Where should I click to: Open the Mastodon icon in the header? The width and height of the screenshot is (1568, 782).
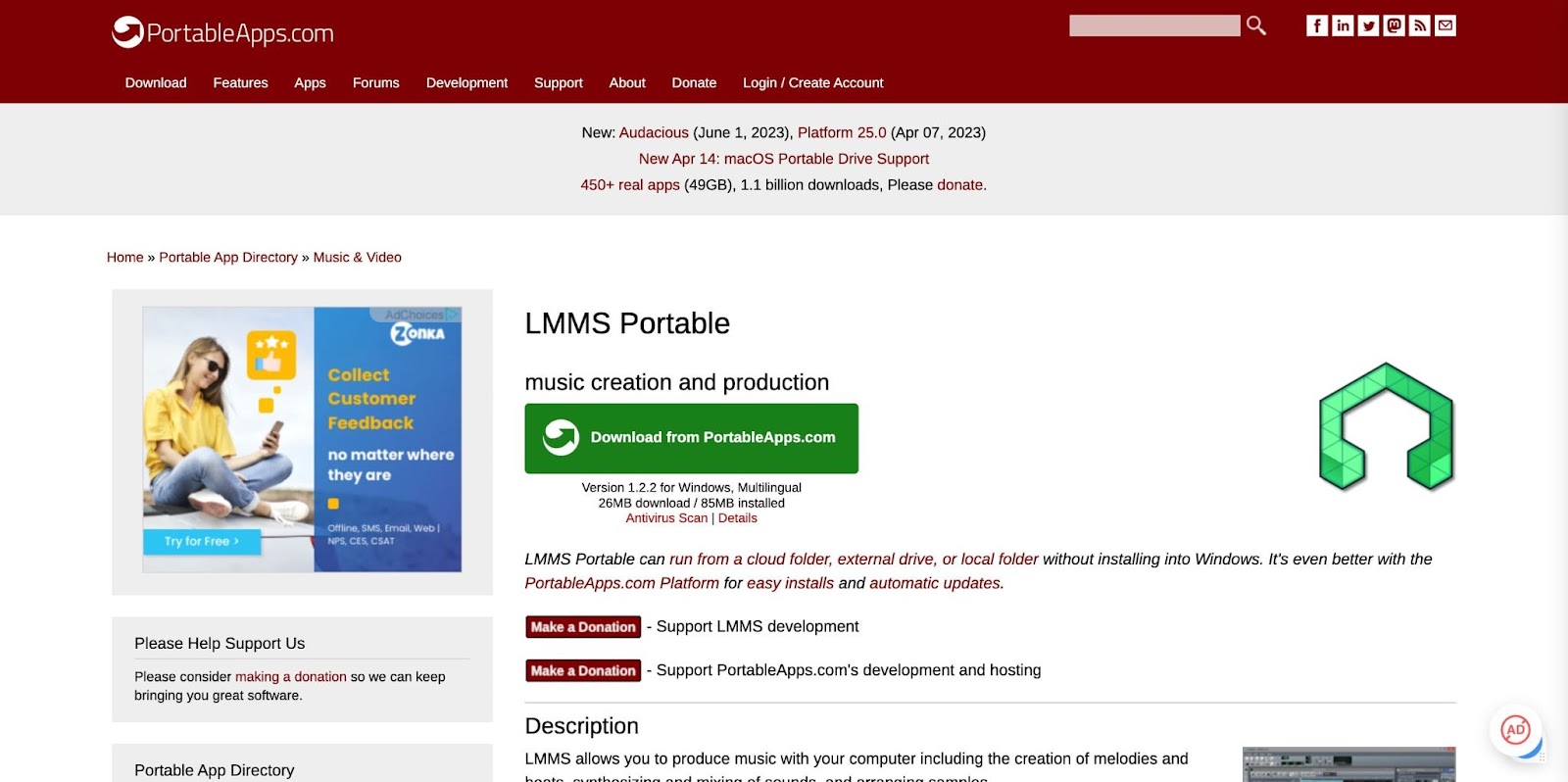click(1394, 25)
